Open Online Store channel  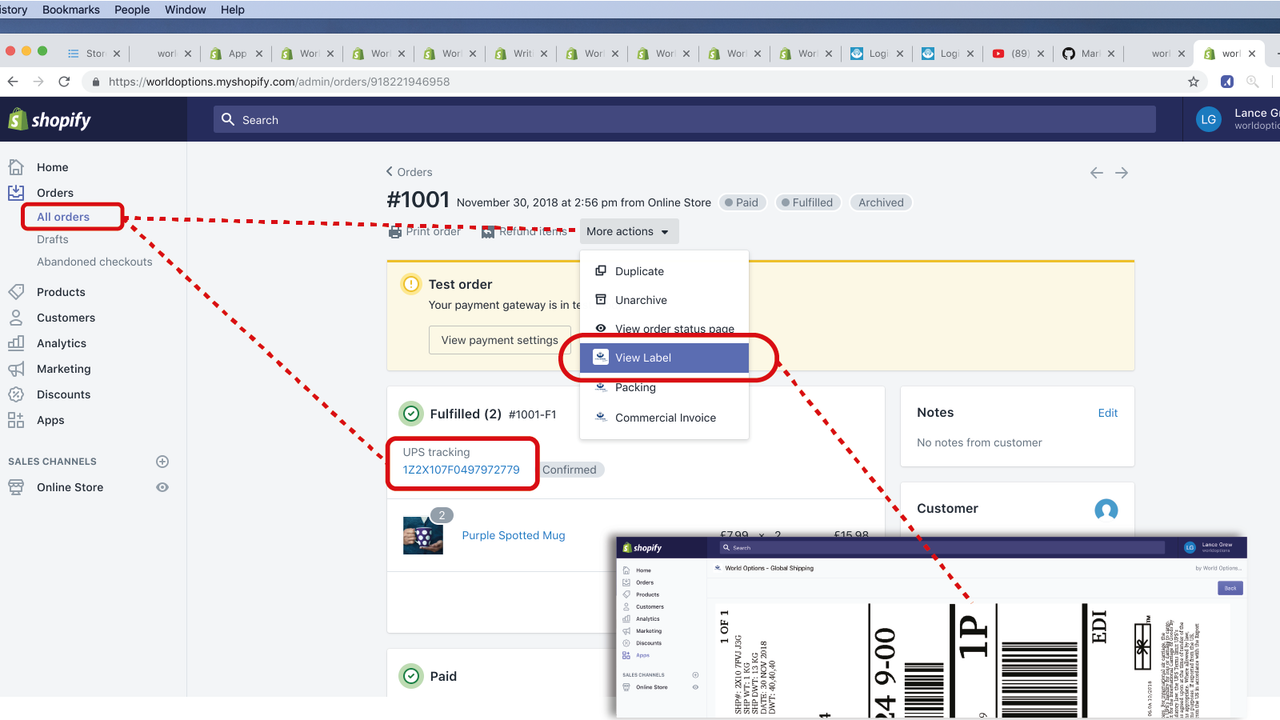coord(70,487)
